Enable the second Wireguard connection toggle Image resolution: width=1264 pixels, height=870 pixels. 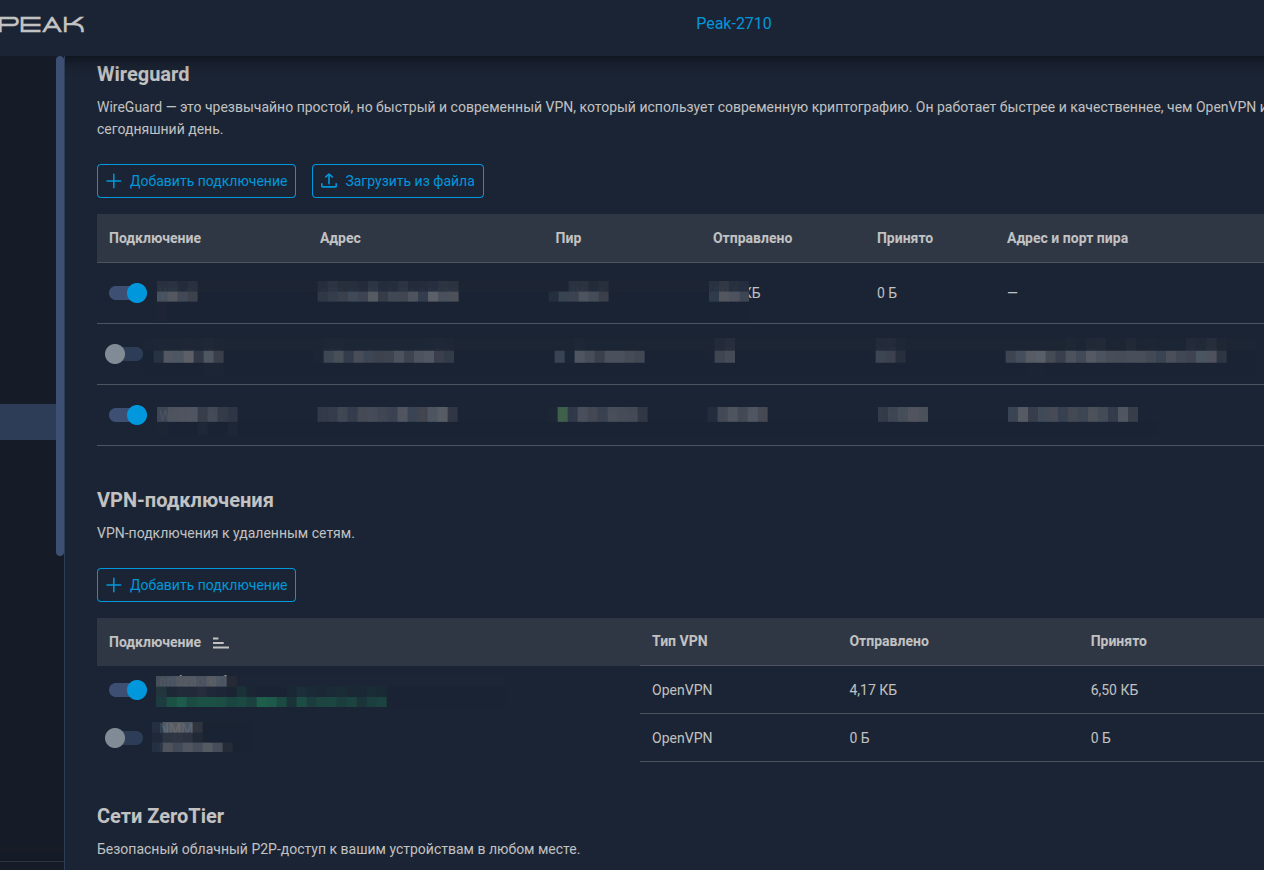pyautogui.click(x=124, y=354)
